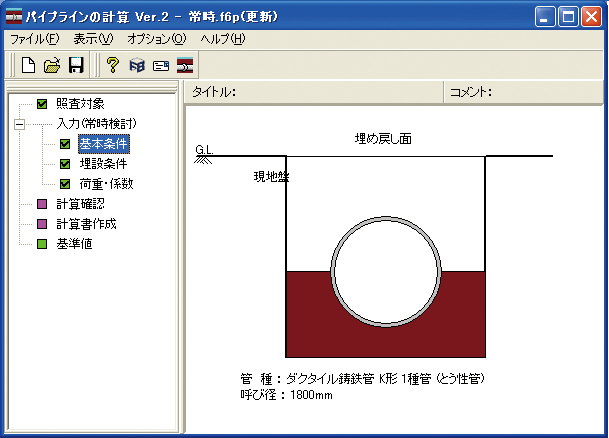The height and width of the screenshot is (438, 609).
Task: Click the purple square beside 計算書作成
Action: click(x=42, y=224)
